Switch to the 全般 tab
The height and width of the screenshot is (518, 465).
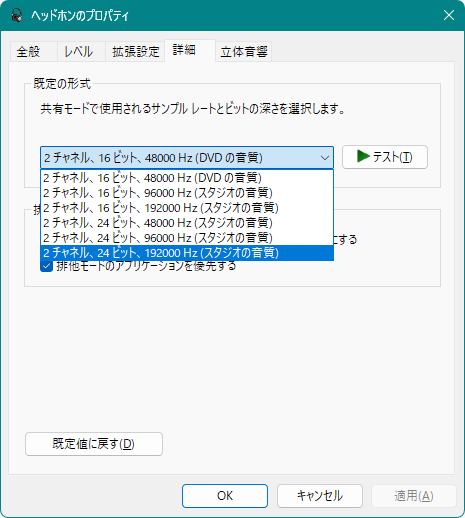click(33, 52)
